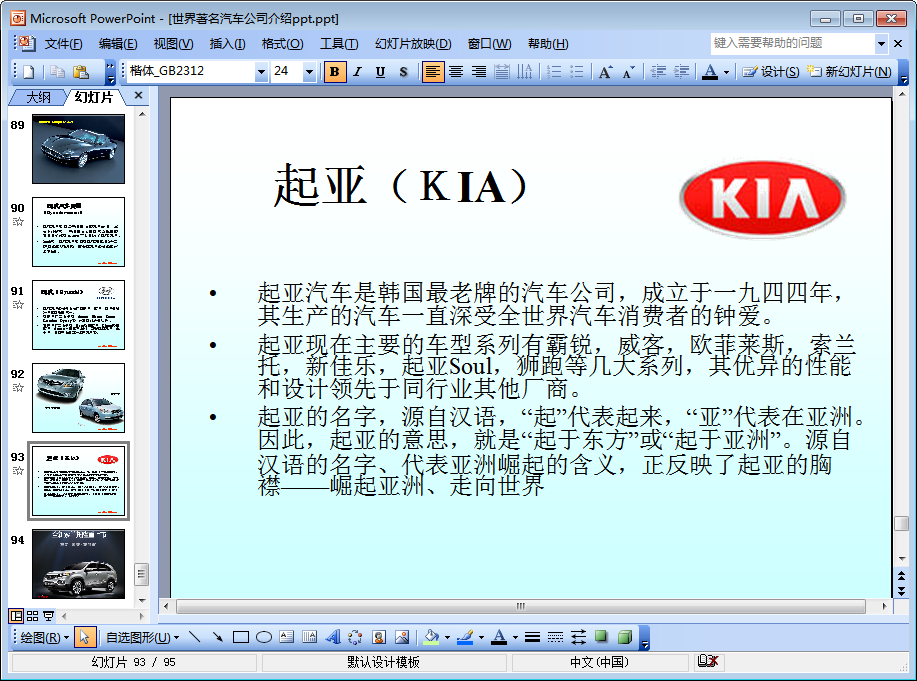917x681 pixels.
Task: Open the 编辑 menu
Action: 118,44
